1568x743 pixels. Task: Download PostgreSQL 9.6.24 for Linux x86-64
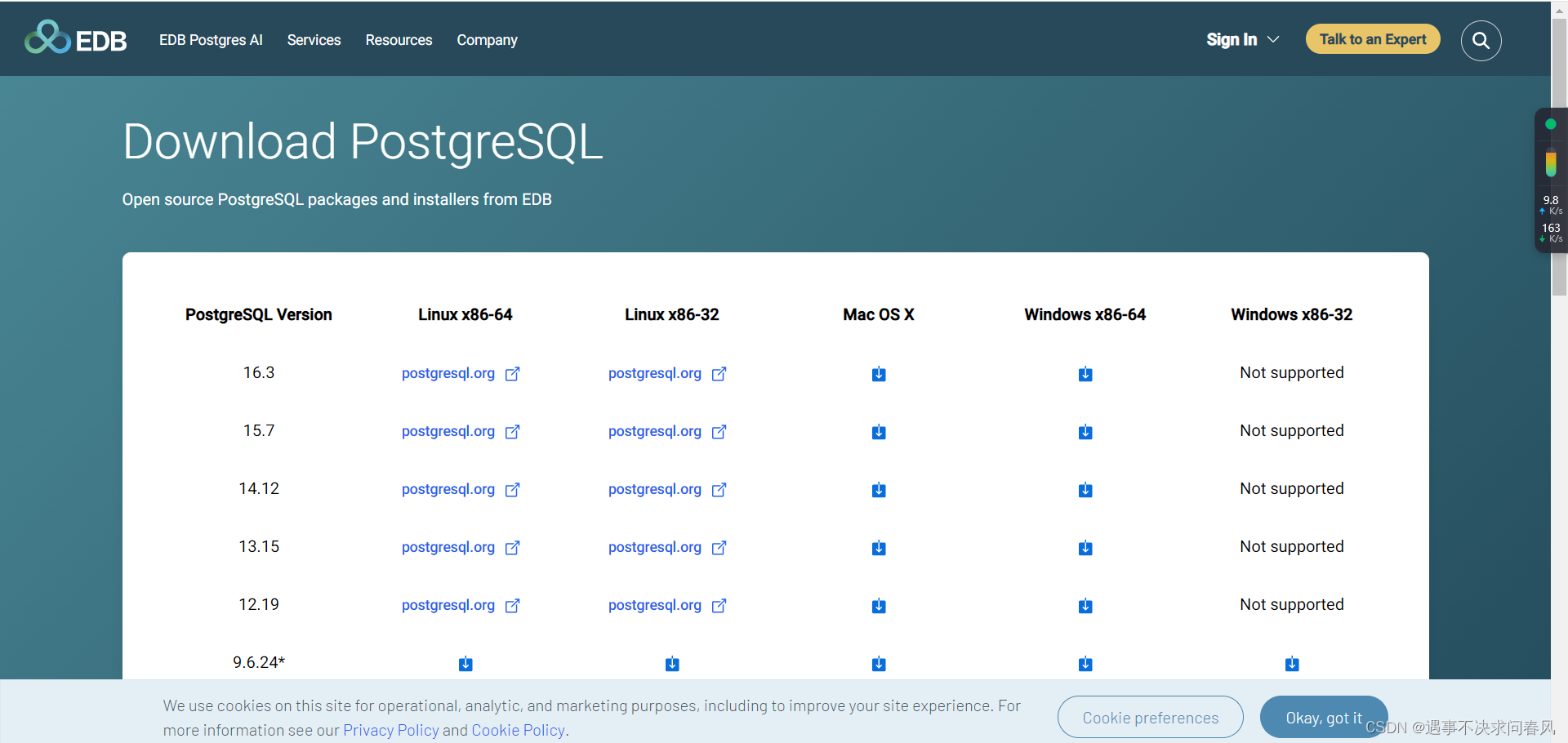[465, 664]
